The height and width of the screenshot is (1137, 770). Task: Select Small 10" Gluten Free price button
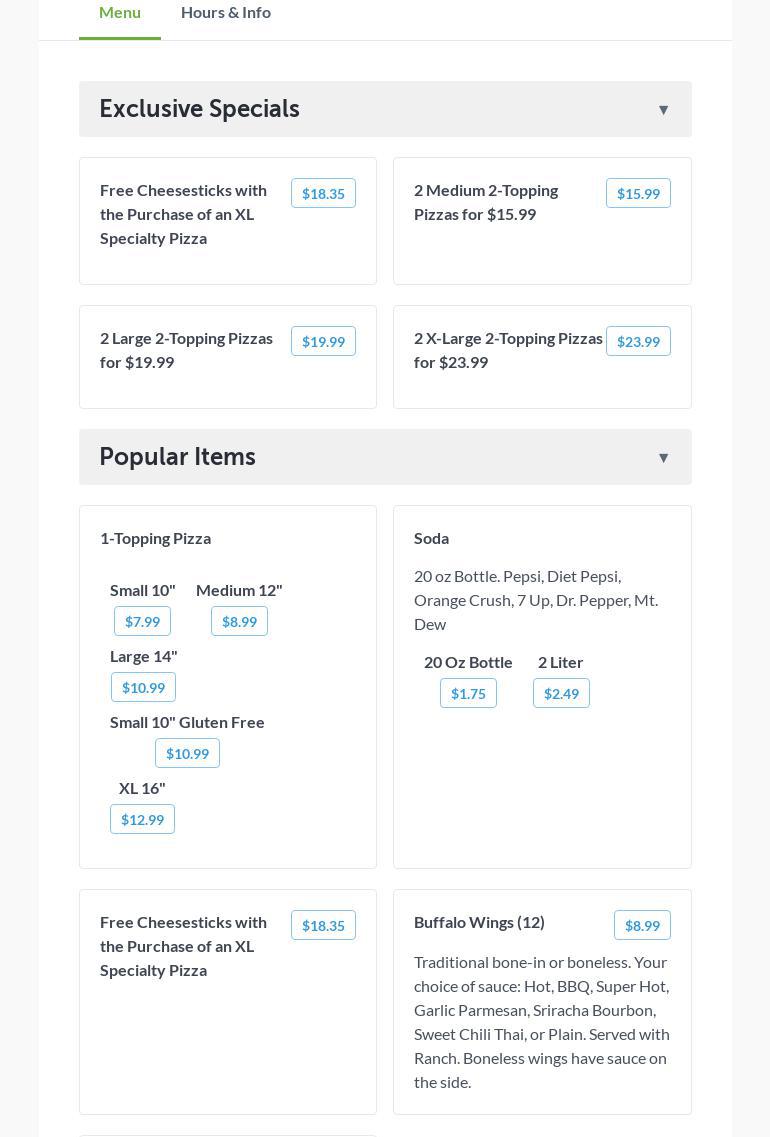pos(187,754)
